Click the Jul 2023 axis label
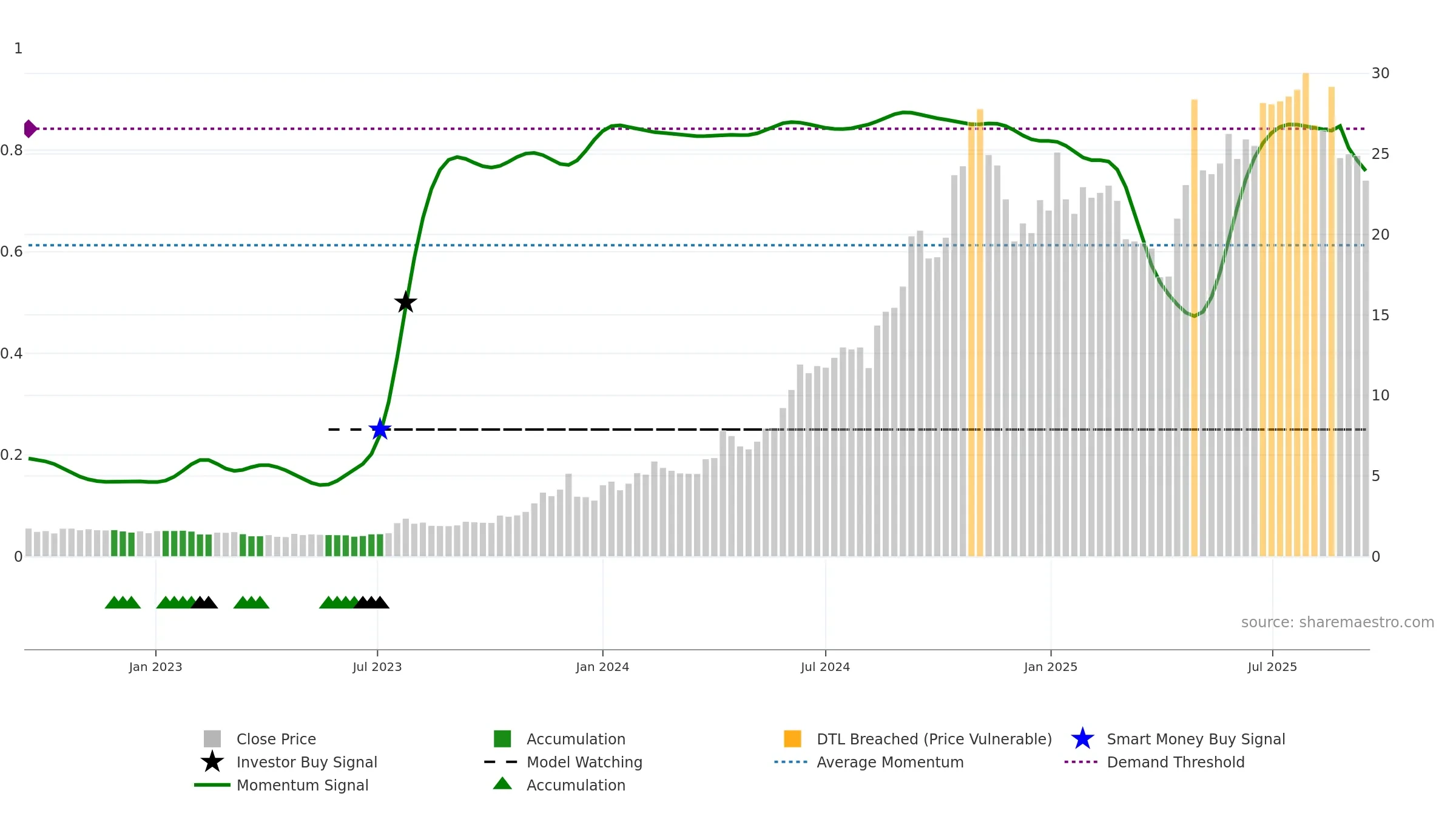This screenshot has width=1456, height=819. click(377, 667)
